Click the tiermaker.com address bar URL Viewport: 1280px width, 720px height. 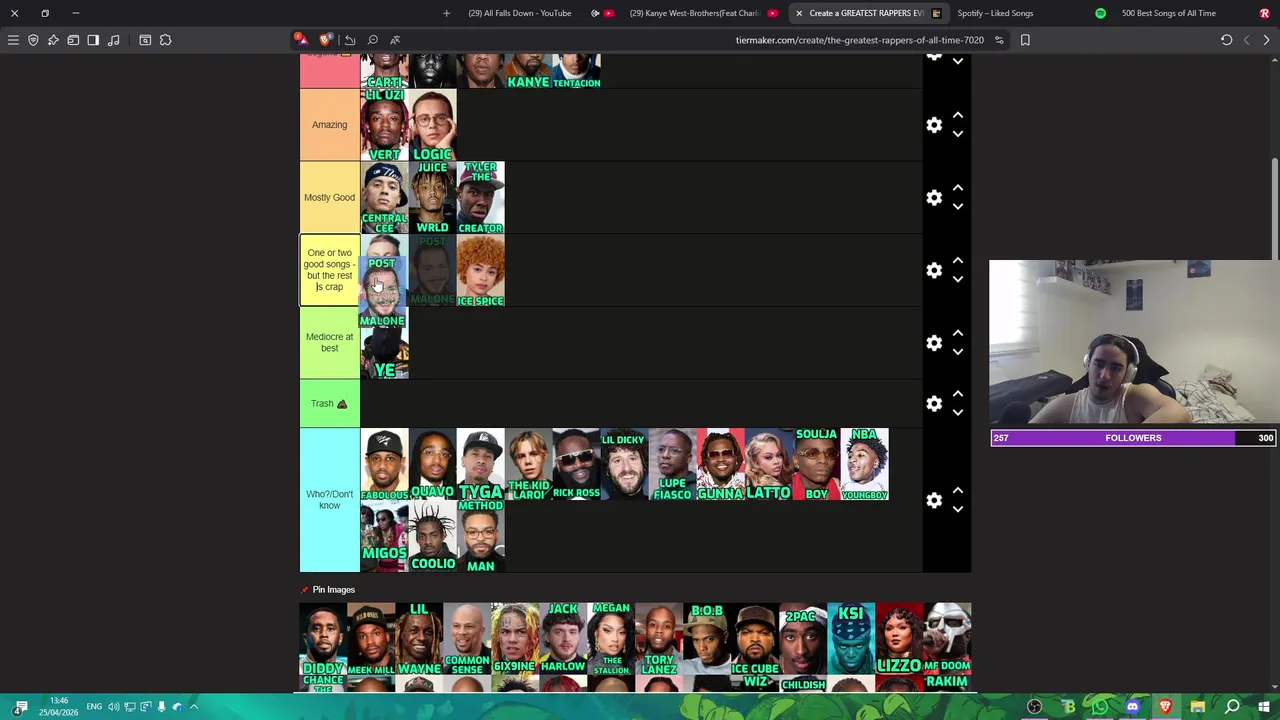click(x=859, y=40)
